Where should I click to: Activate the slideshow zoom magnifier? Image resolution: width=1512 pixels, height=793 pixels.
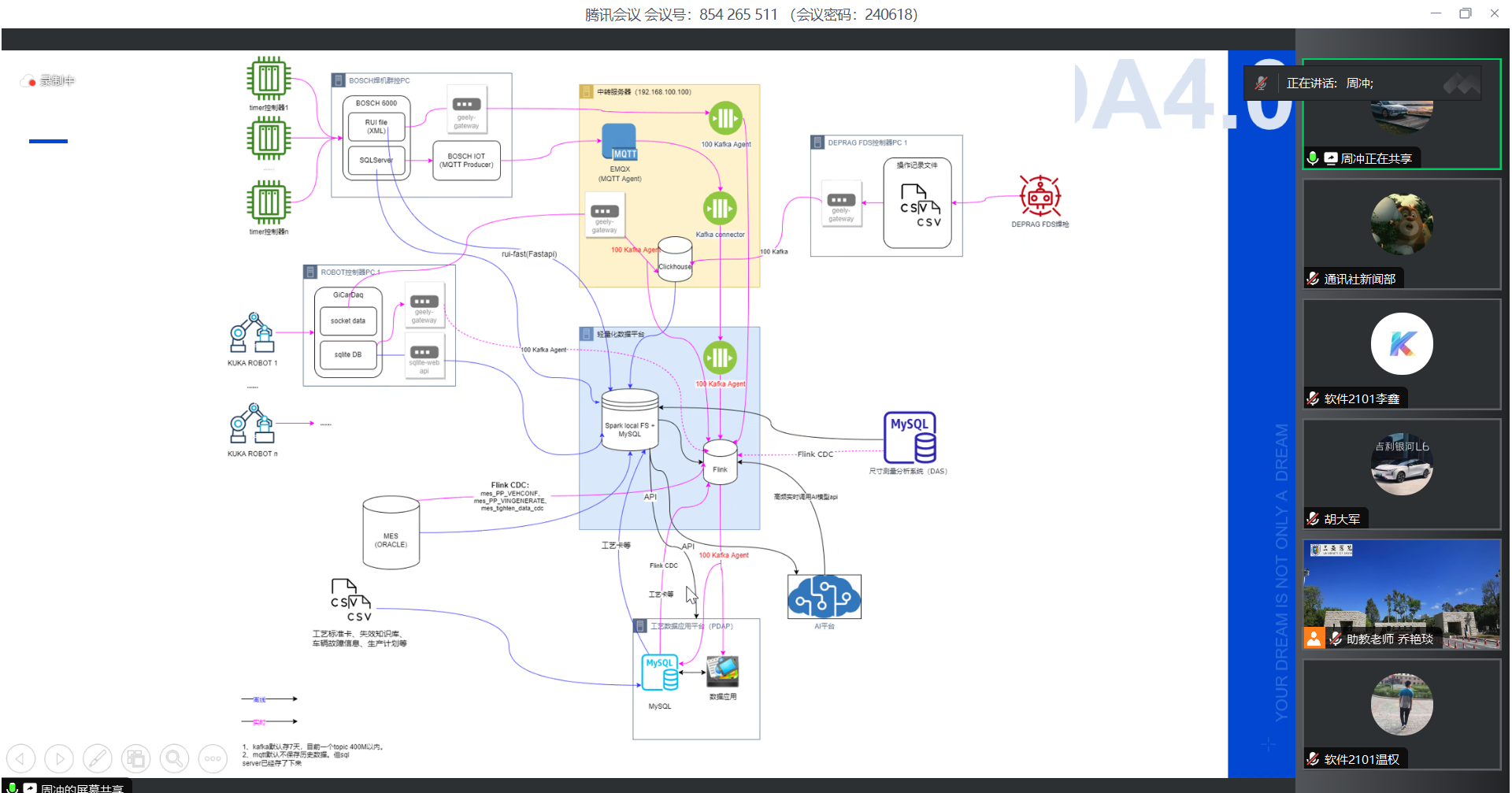point(174,759)
